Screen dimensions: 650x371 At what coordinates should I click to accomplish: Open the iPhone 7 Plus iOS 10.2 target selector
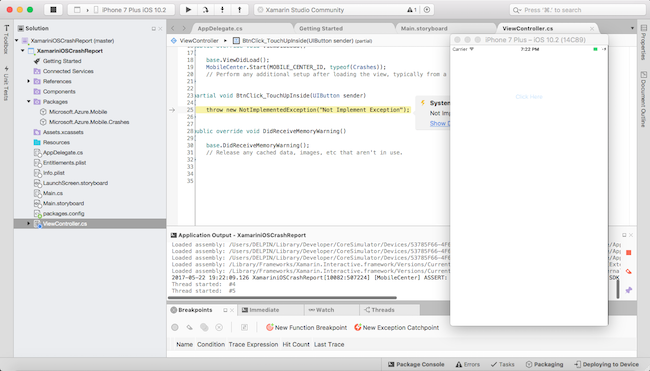[x=131, y=10]
